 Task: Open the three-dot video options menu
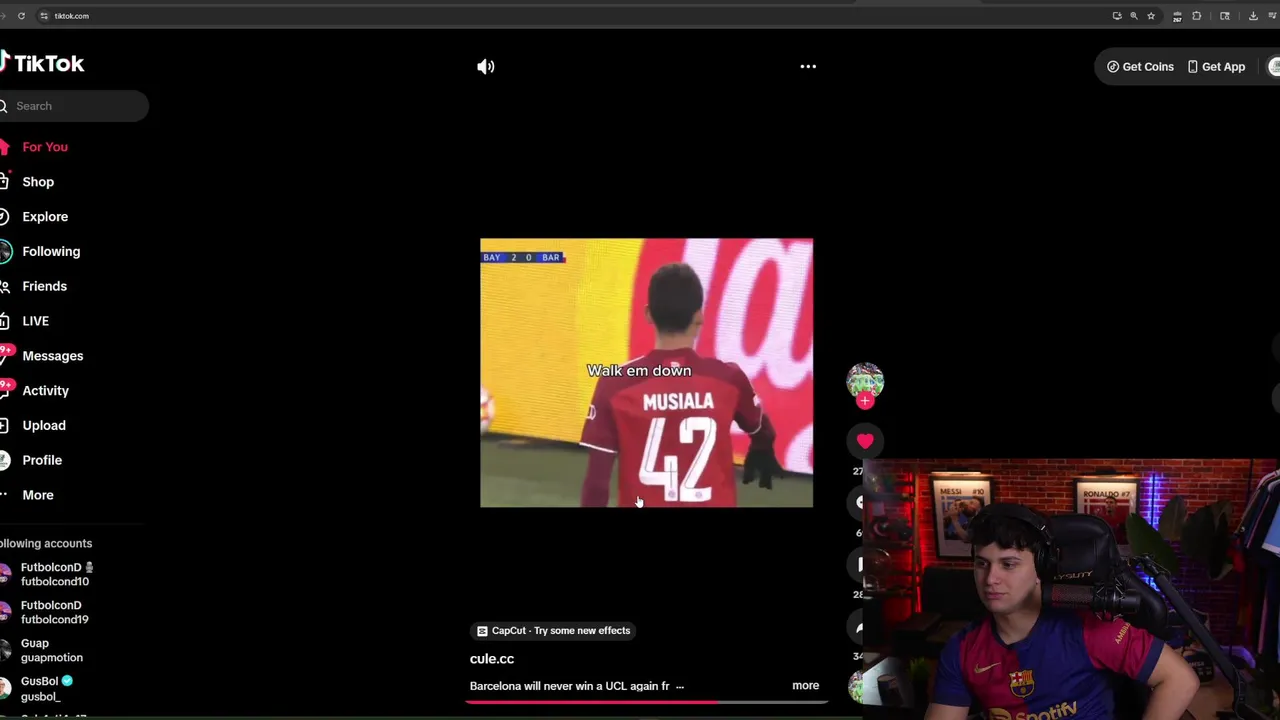(808, 66)
